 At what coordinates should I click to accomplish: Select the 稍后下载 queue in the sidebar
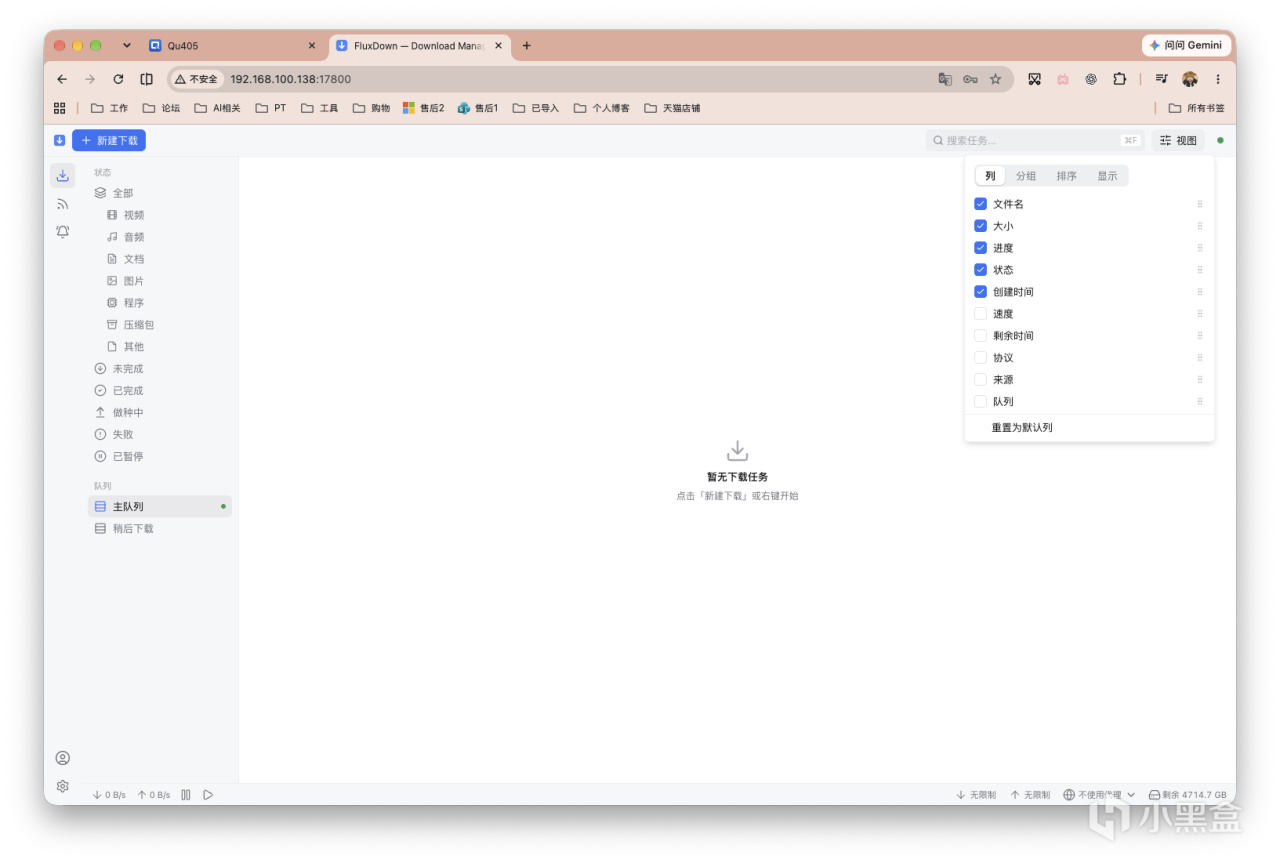pos(160,529)
